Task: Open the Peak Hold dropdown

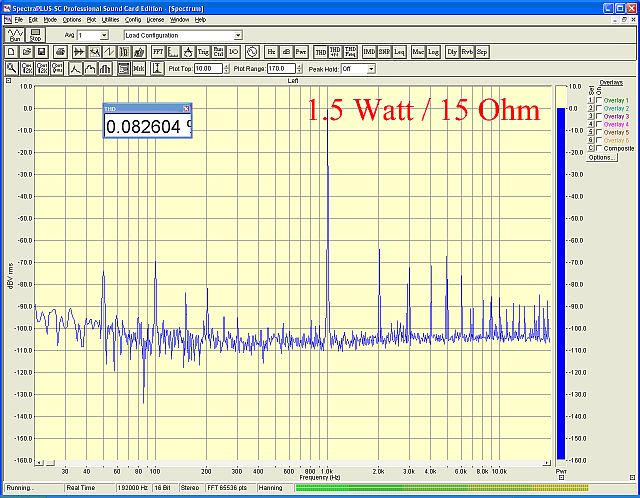Action: click(371, 69)
